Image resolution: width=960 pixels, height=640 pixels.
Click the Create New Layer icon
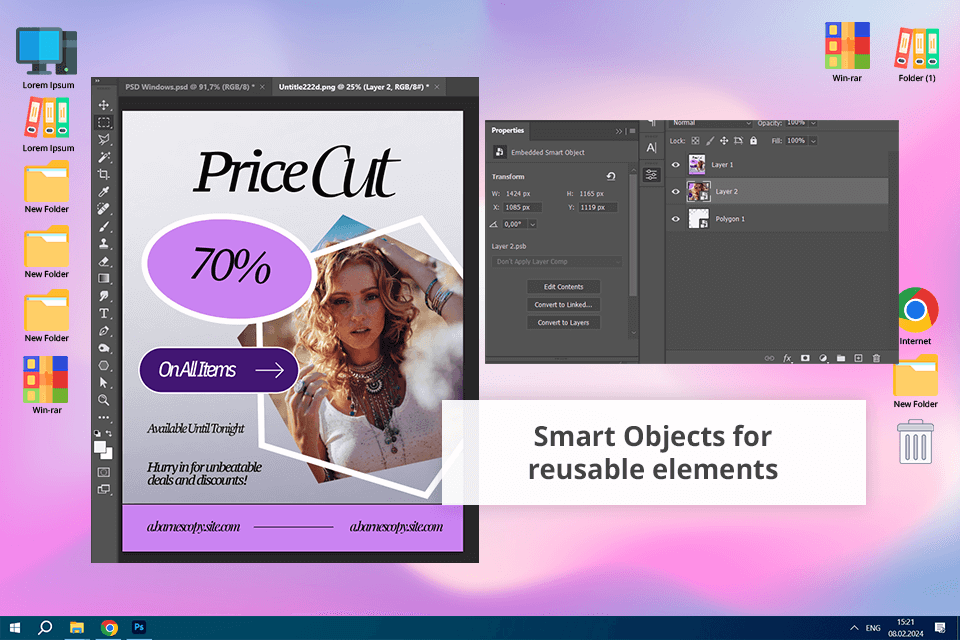[858, 358]
